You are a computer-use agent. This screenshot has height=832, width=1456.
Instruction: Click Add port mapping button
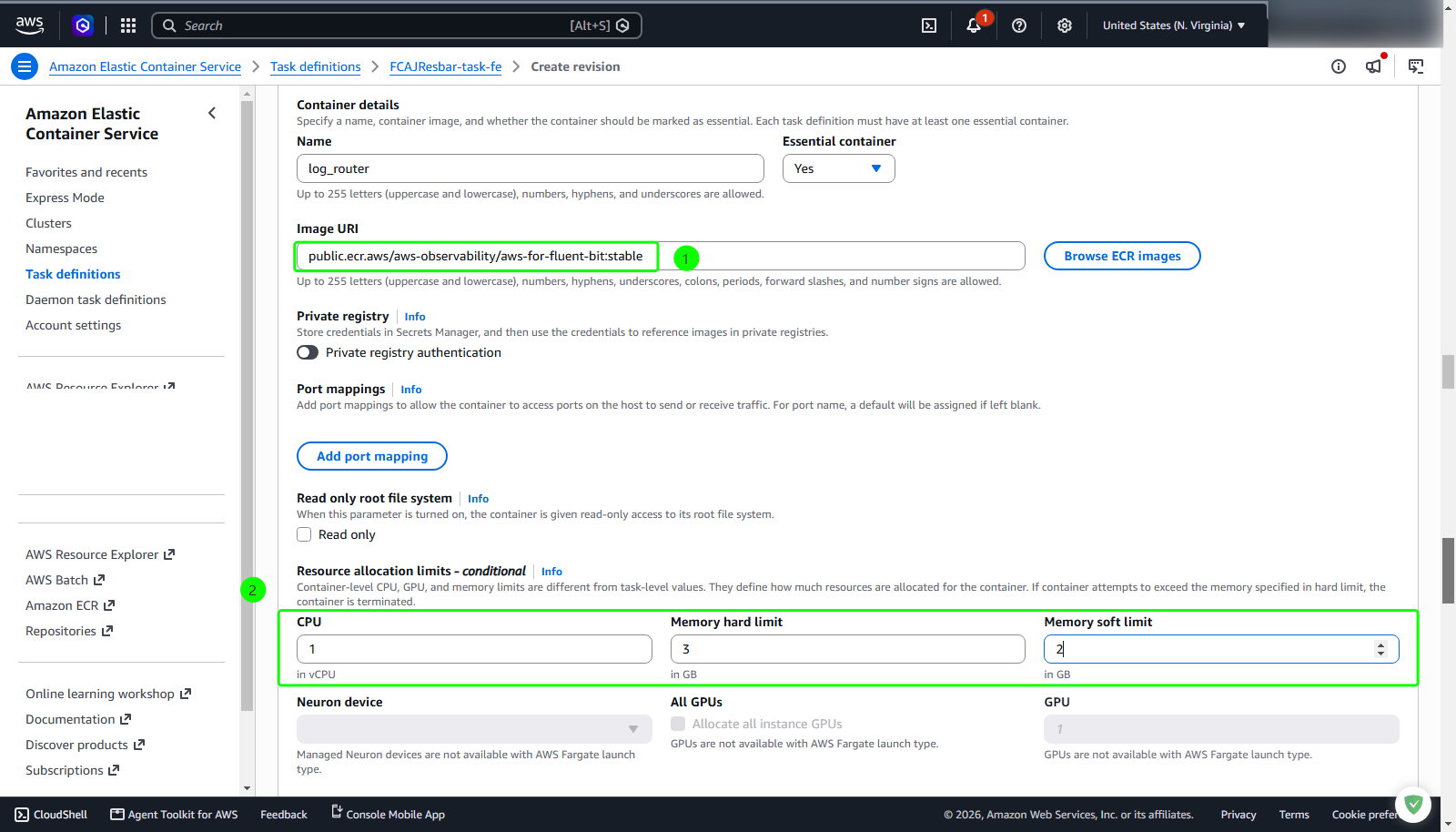pos(372,456)
